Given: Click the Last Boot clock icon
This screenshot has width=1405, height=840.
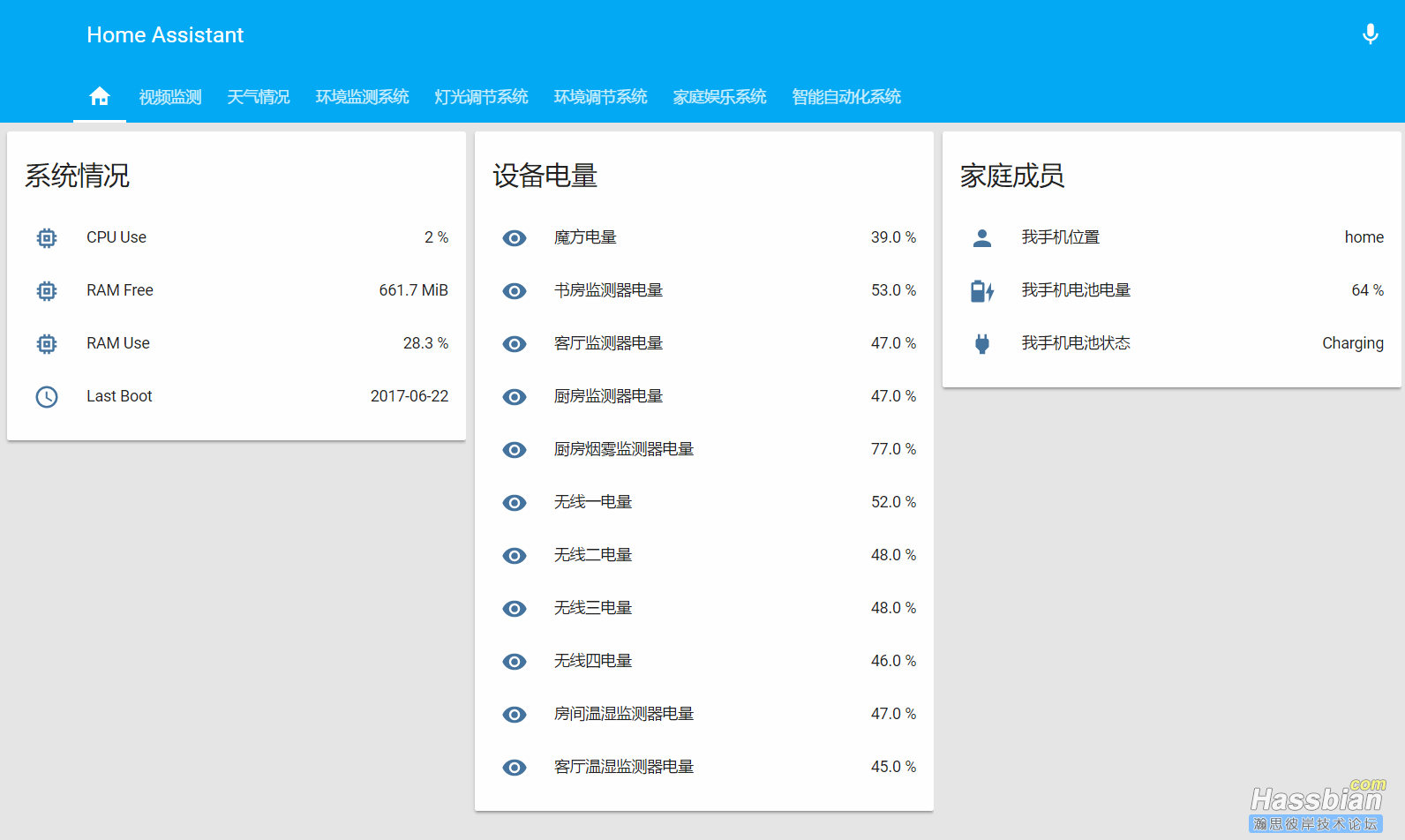Looking at the screenshot, I should tap(47, 396).
